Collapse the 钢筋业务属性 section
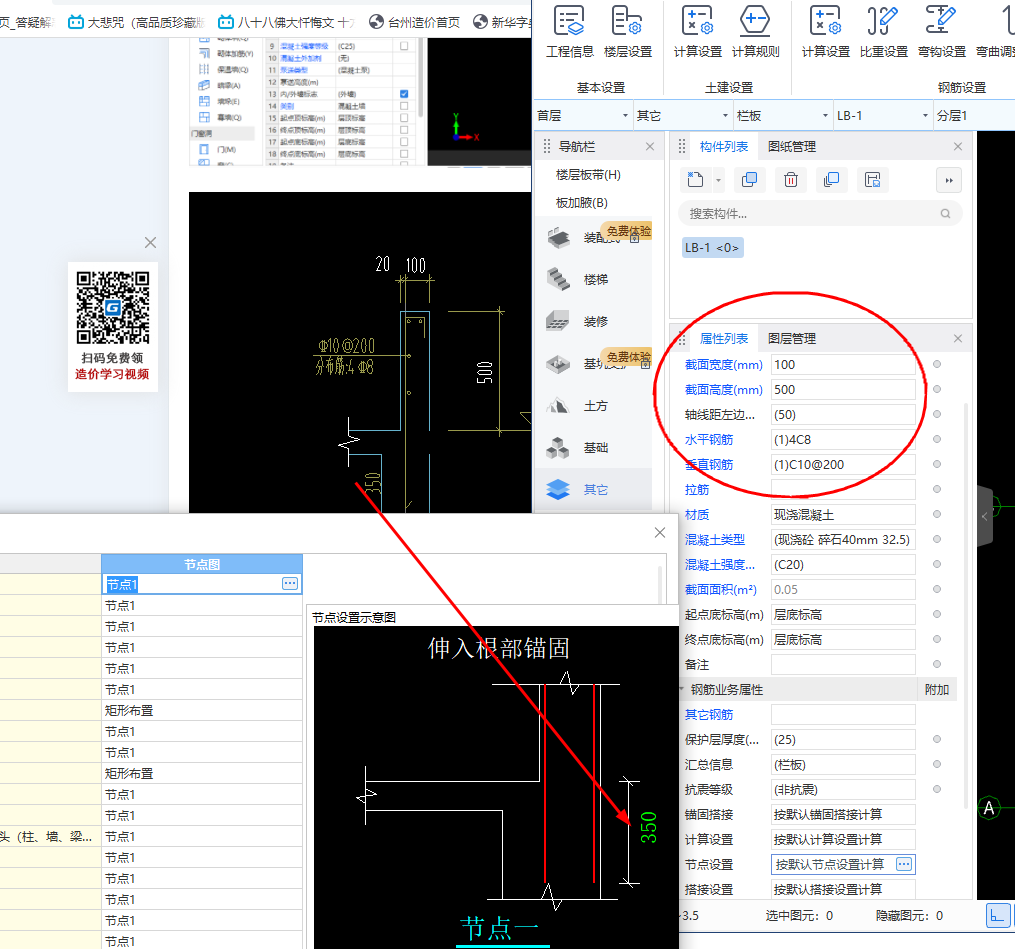The image size is (1015, 949). tap(682, 689)
